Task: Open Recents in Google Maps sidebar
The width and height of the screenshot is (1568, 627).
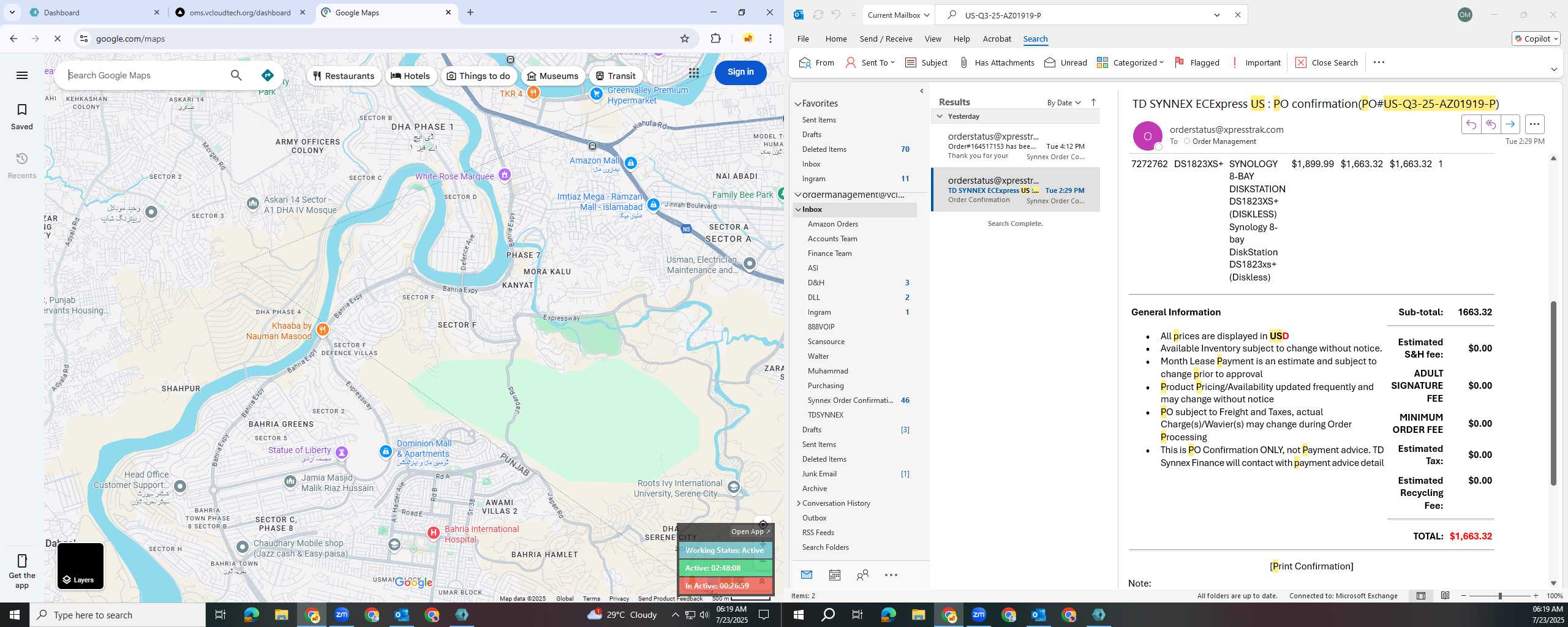Action: coord(22,165)
